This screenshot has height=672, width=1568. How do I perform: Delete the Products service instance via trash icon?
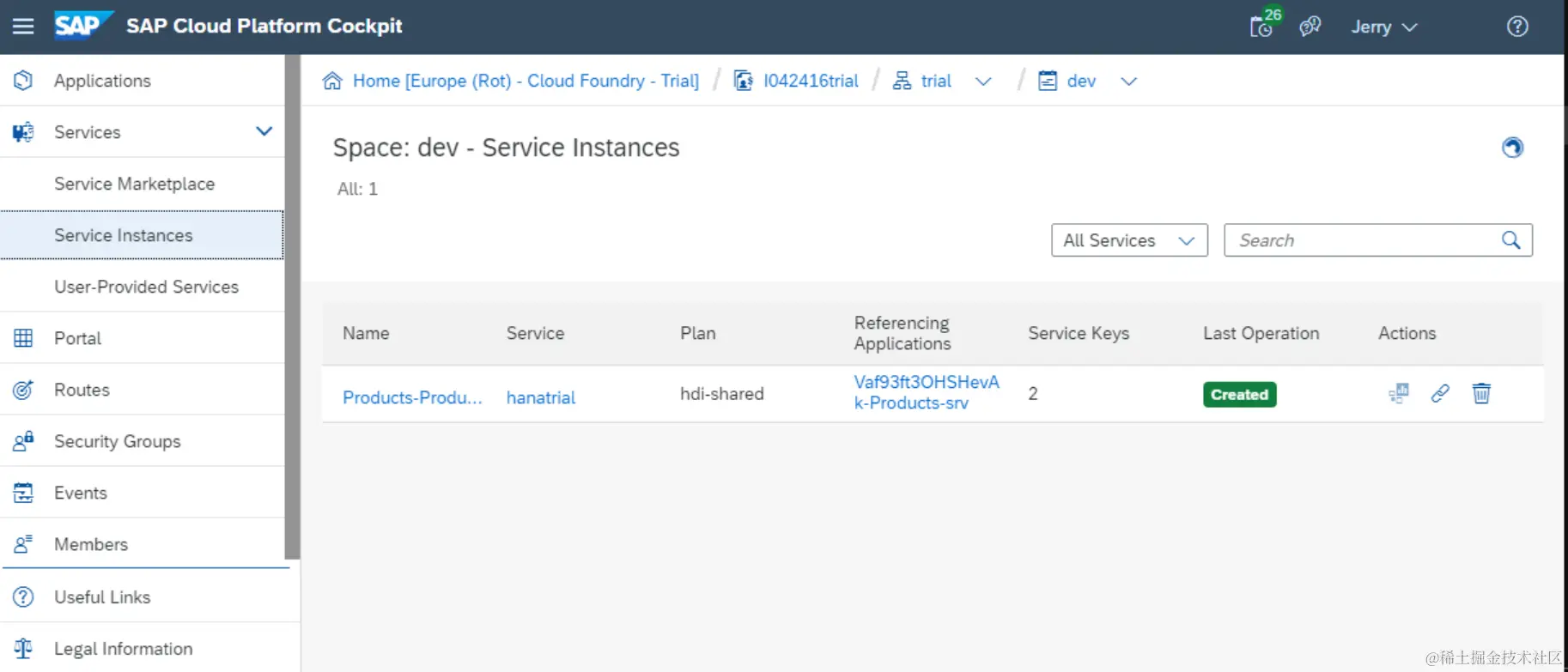coord(1481,393)
